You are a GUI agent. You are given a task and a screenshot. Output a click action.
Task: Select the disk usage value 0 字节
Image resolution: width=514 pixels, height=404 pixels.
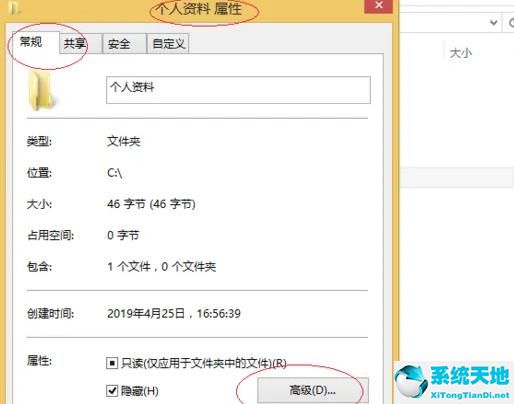tap(123, 235)
